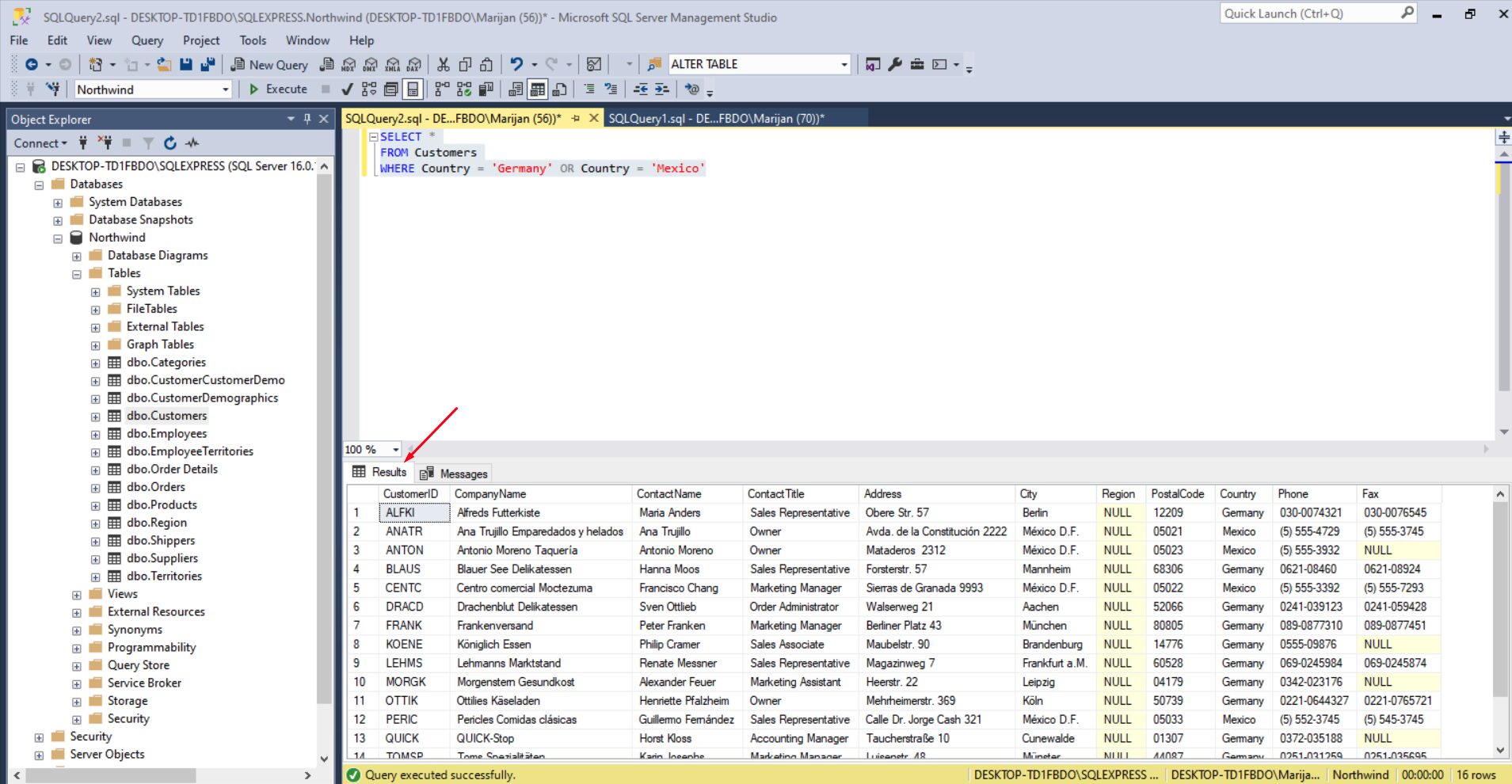Click the New Query button
Screen dimensions: 1512x784
click(269, 65)
